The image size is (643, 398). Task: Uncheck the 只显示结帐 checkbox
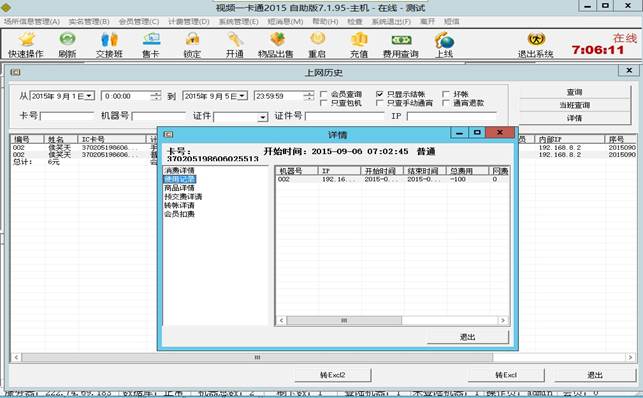click(379, 94)
